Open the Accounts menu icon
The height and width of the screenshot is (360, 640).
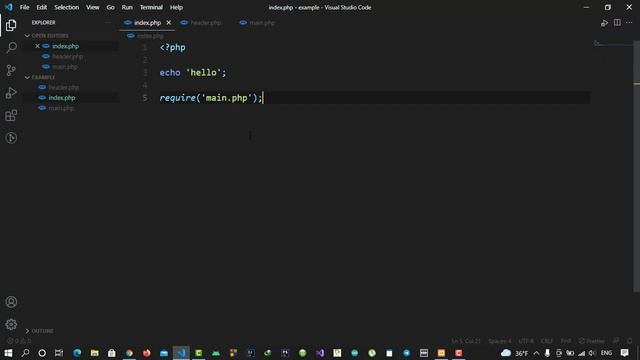click(11, 302)
